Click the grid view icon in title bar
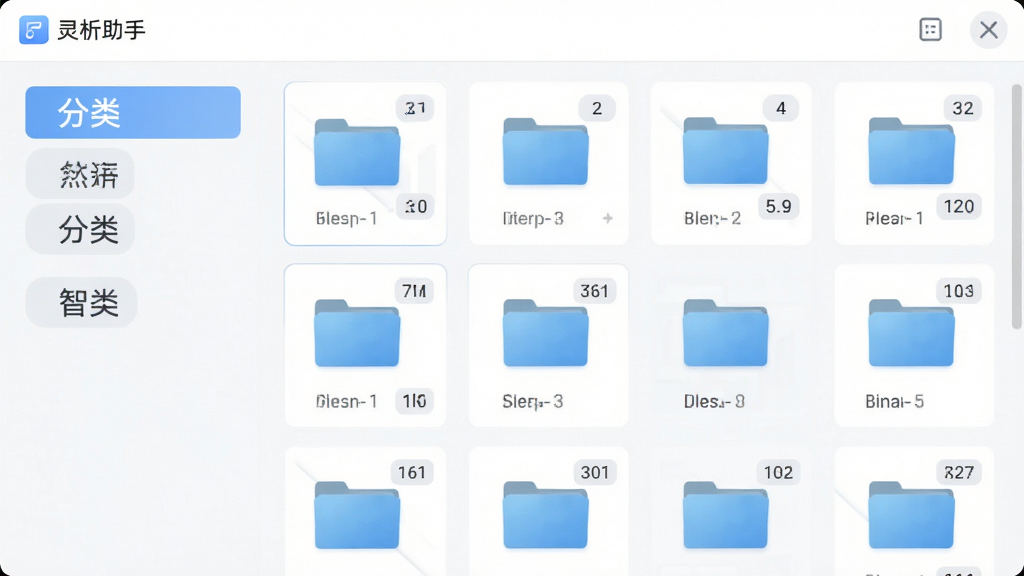Image resolution: width=1024 pixels, height=576 pixels. point(930,29)
